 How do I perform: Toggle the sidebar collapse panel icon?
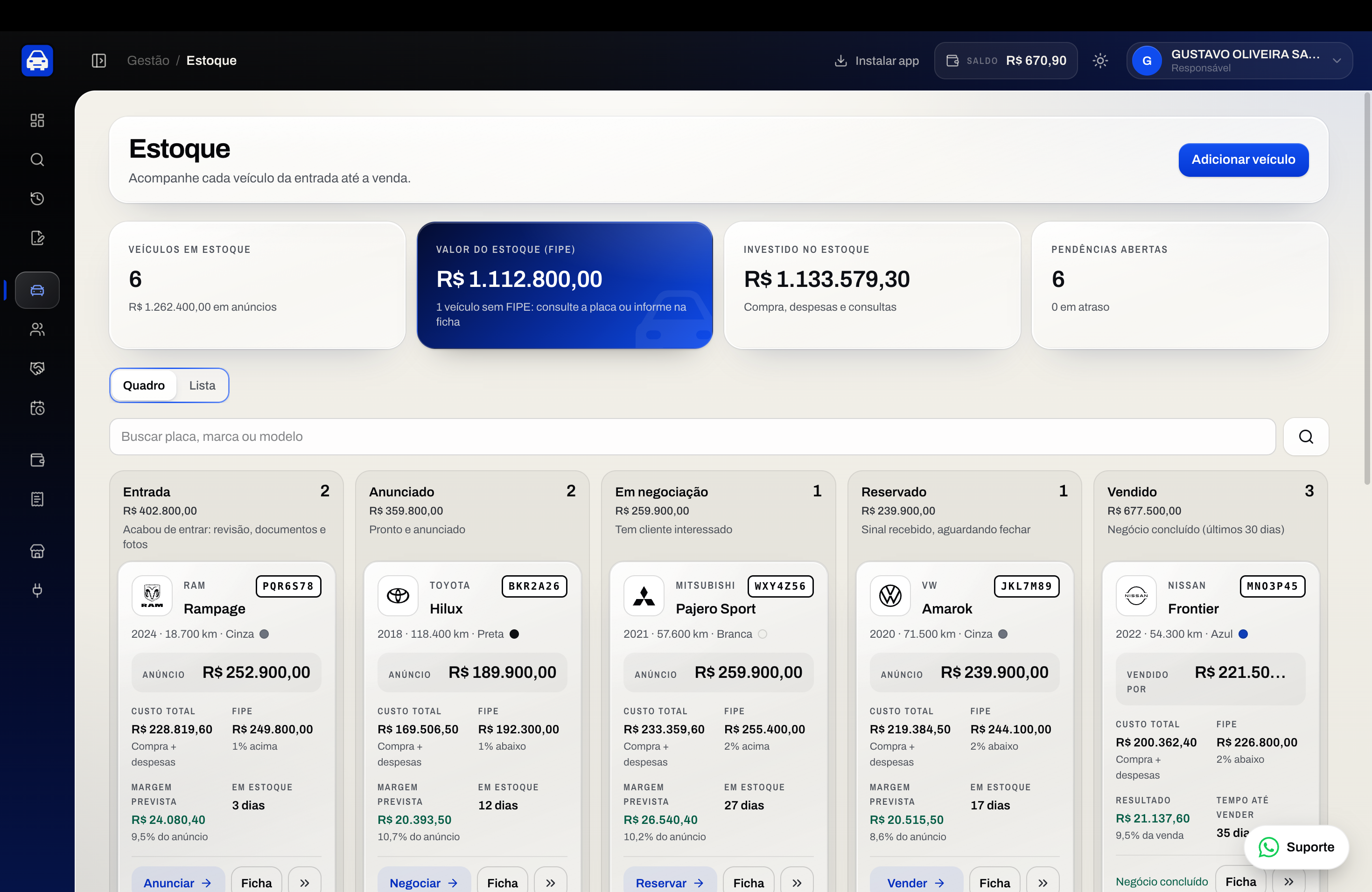pyautogui.click(x=98, y=61)
